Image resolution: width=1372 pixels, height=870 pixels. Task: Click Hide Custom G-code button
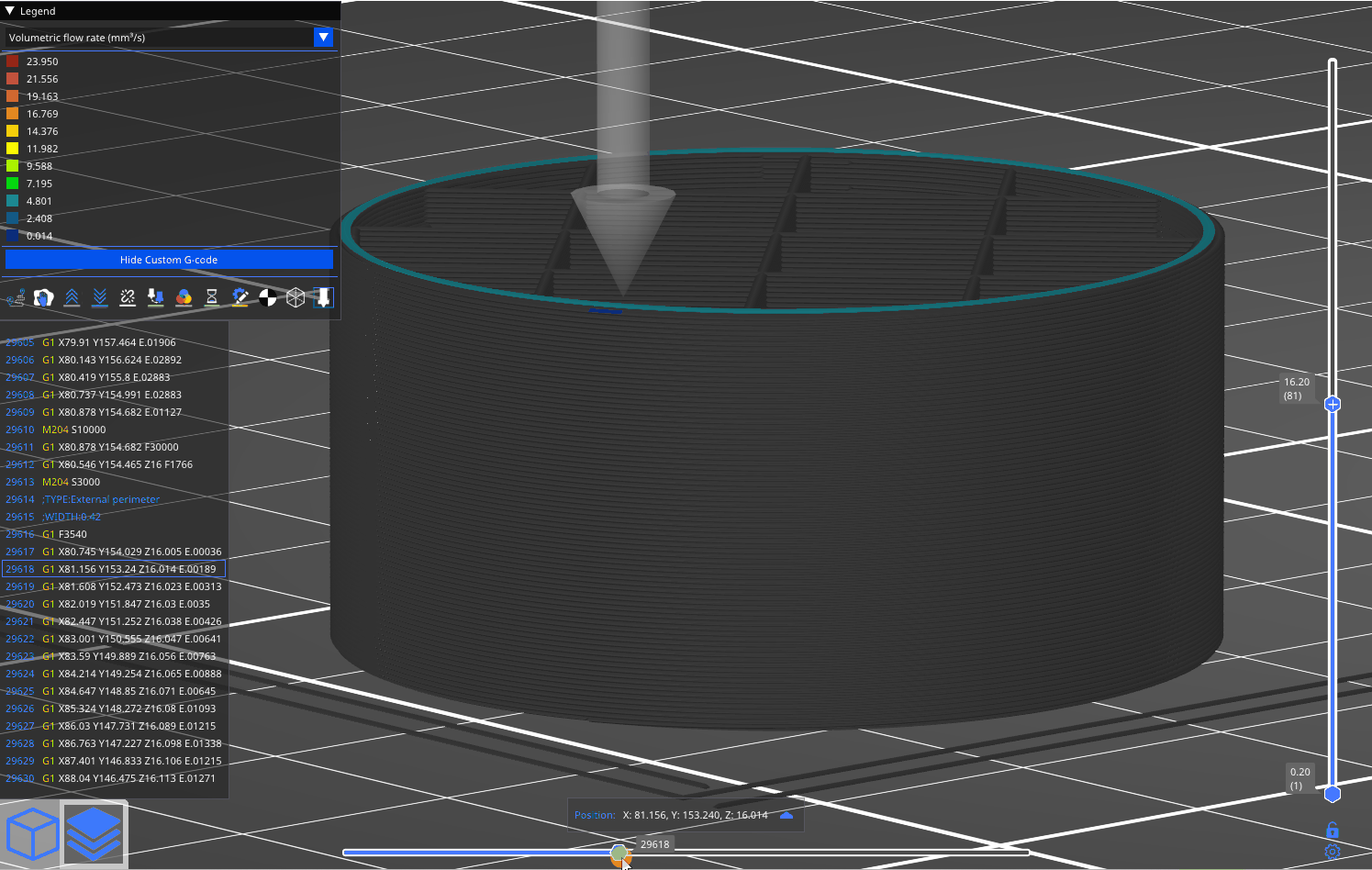[x=169, y=260]
